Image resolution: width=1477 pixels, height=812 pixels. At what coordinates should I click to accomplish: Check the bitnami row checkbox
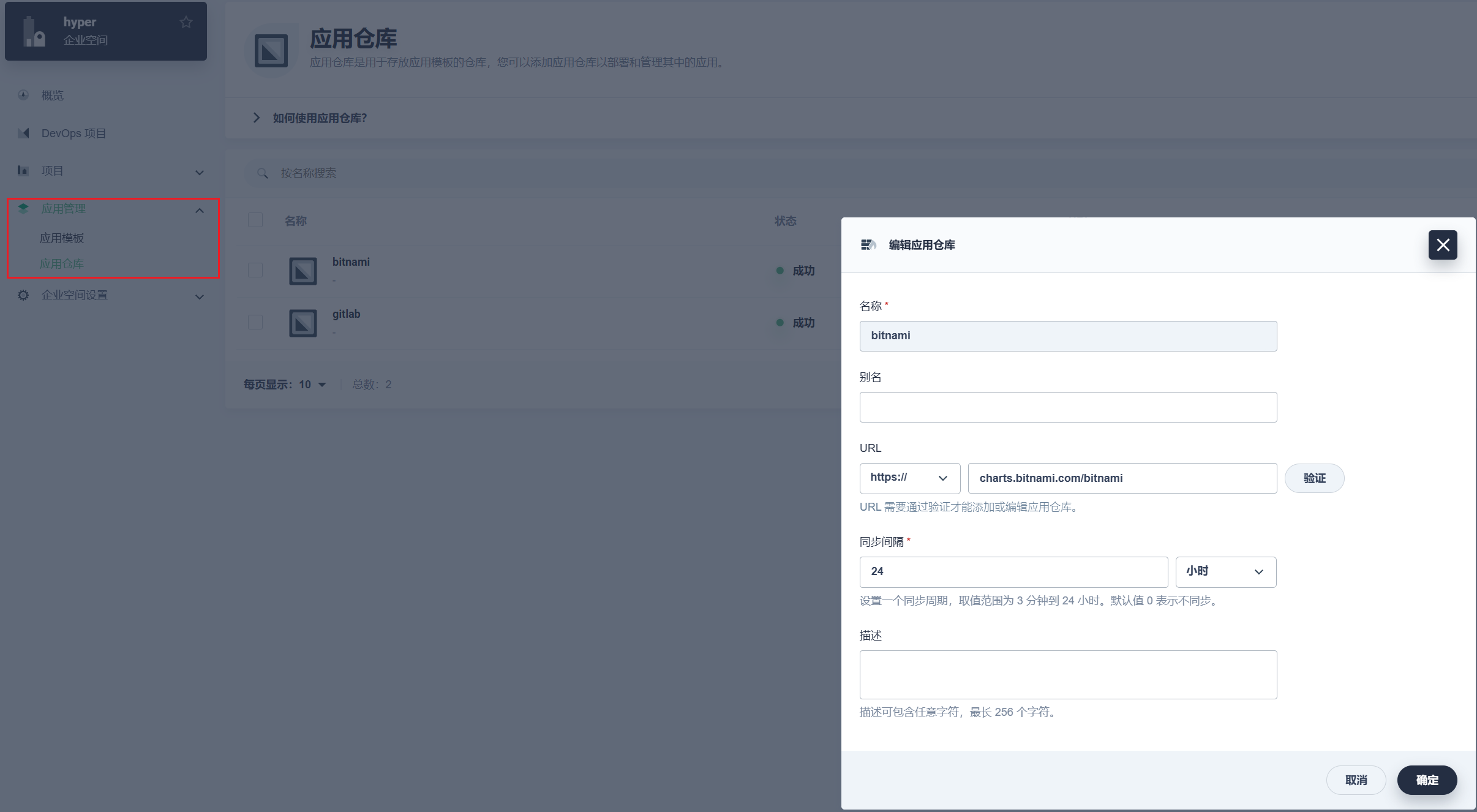pyautogui.click(x=255, y=270)
